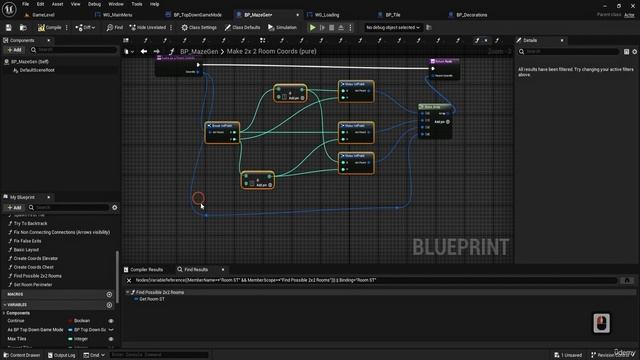This screenshot has width=640, height=360.
Task: Switch to Compiler Results tab
Action: [x=144, y=269]
